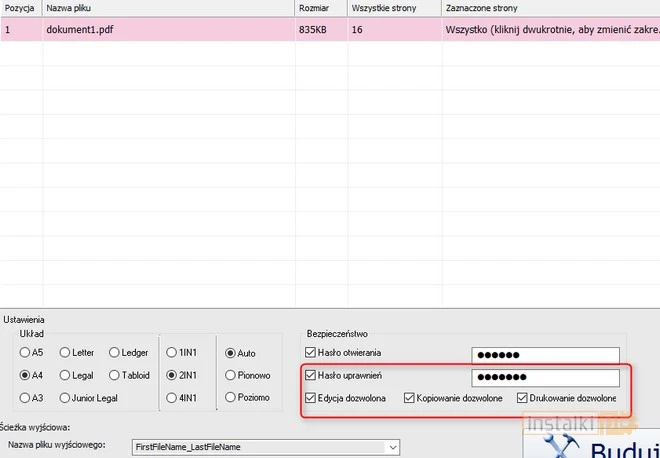This screenshot has width=660, height=458.
Task: Select the A3 paper size
Action: pyautogui.click(x=25, y=398)
